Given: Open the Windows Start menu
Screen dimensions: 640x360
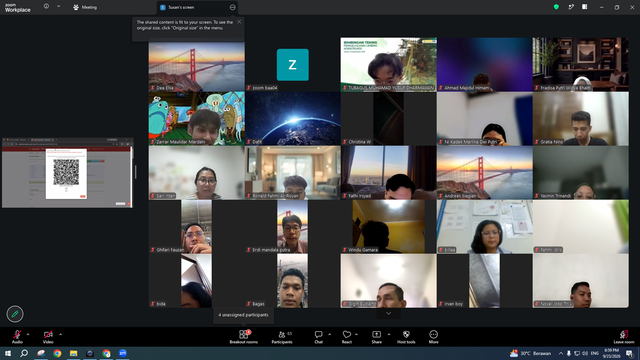Looking at the screenshot, I should click(x=8, y=353).
